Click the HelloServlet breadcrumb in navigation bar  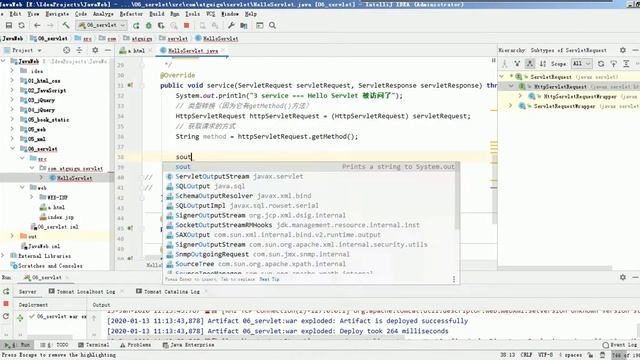pos(220,38)
